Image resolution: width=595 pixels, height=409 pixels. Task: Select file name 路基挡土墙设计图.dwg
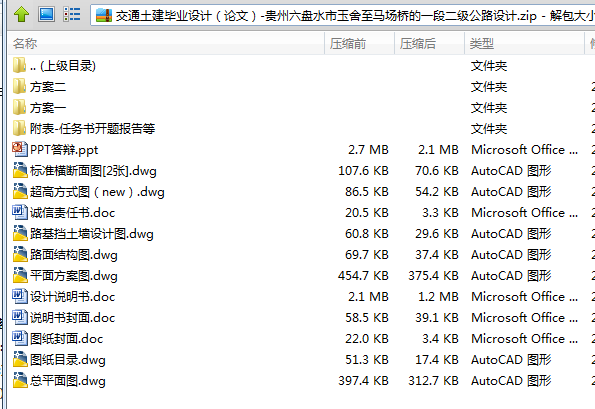92,234
